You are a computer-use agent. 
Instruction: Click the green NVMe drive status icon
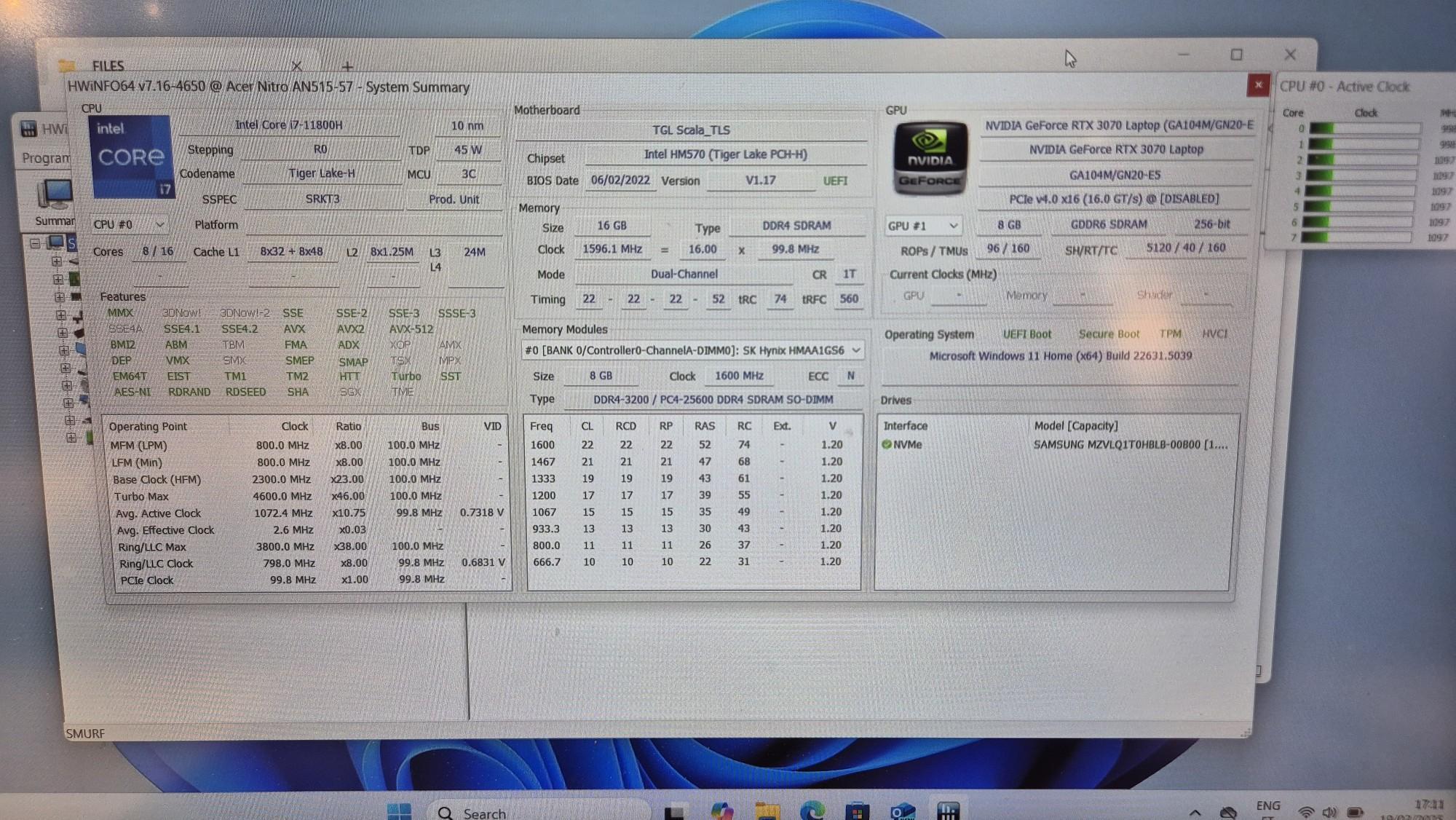click(x=887, y=444)
